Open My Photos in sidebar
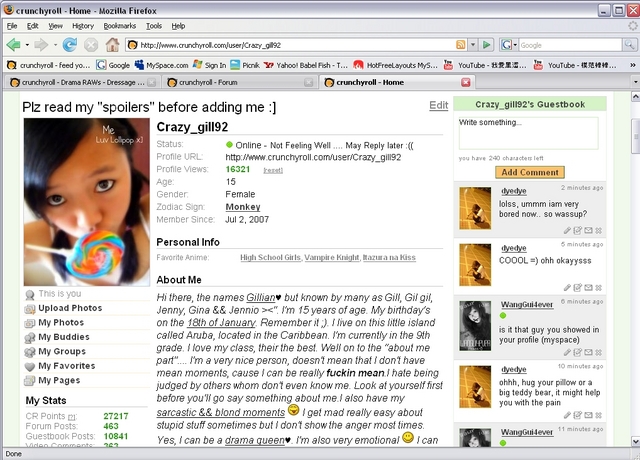 point(61,322)
